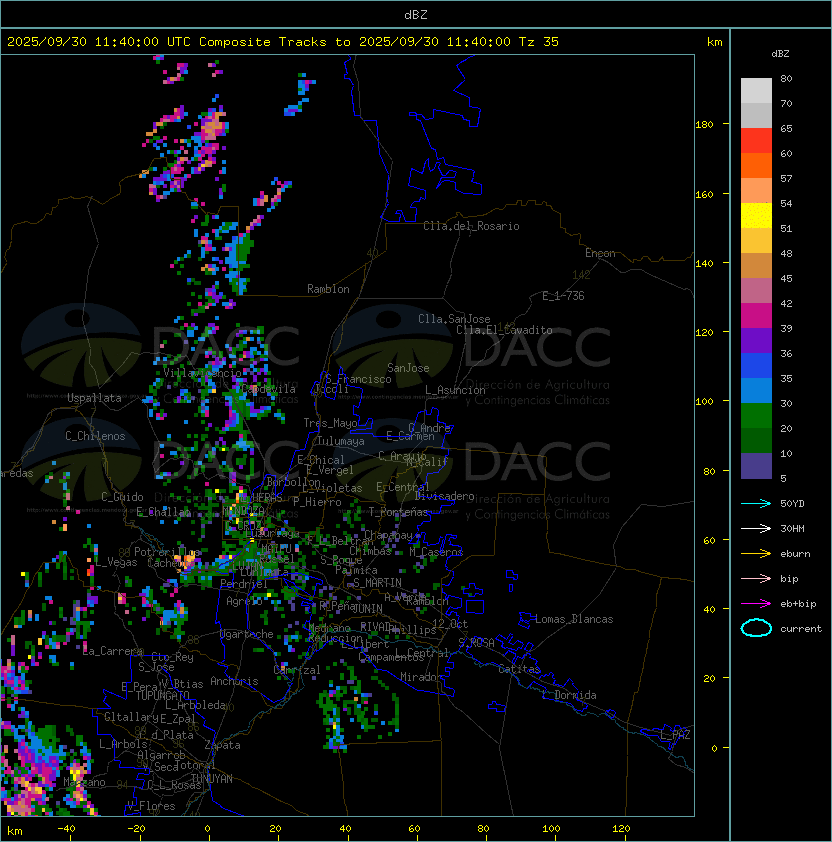Click the slate purple 10 dBZ swatch
The width and height of the screenshot is (832, 842).
tap(756, 466)
